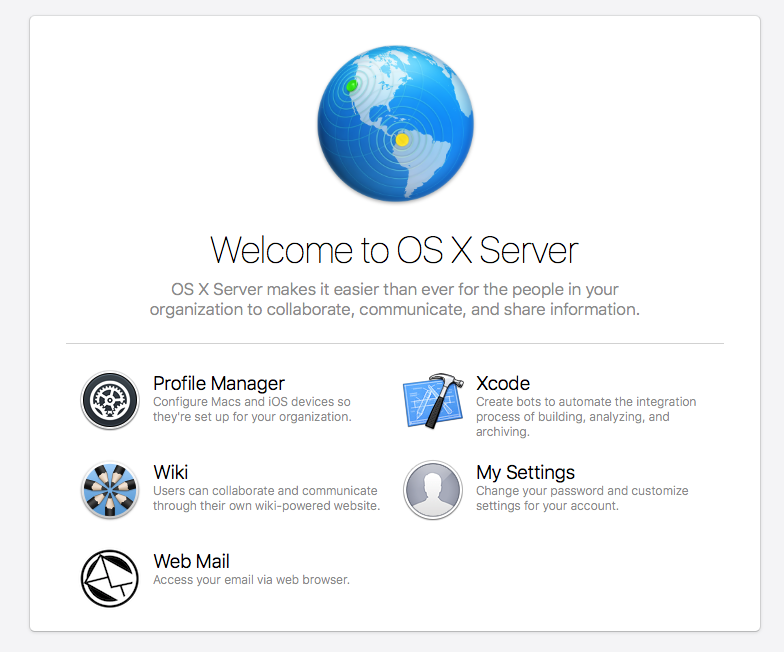Click the Profile Manager gear icon
The width and height of the screenshot is (784, 652).
[x=110, y=400]
